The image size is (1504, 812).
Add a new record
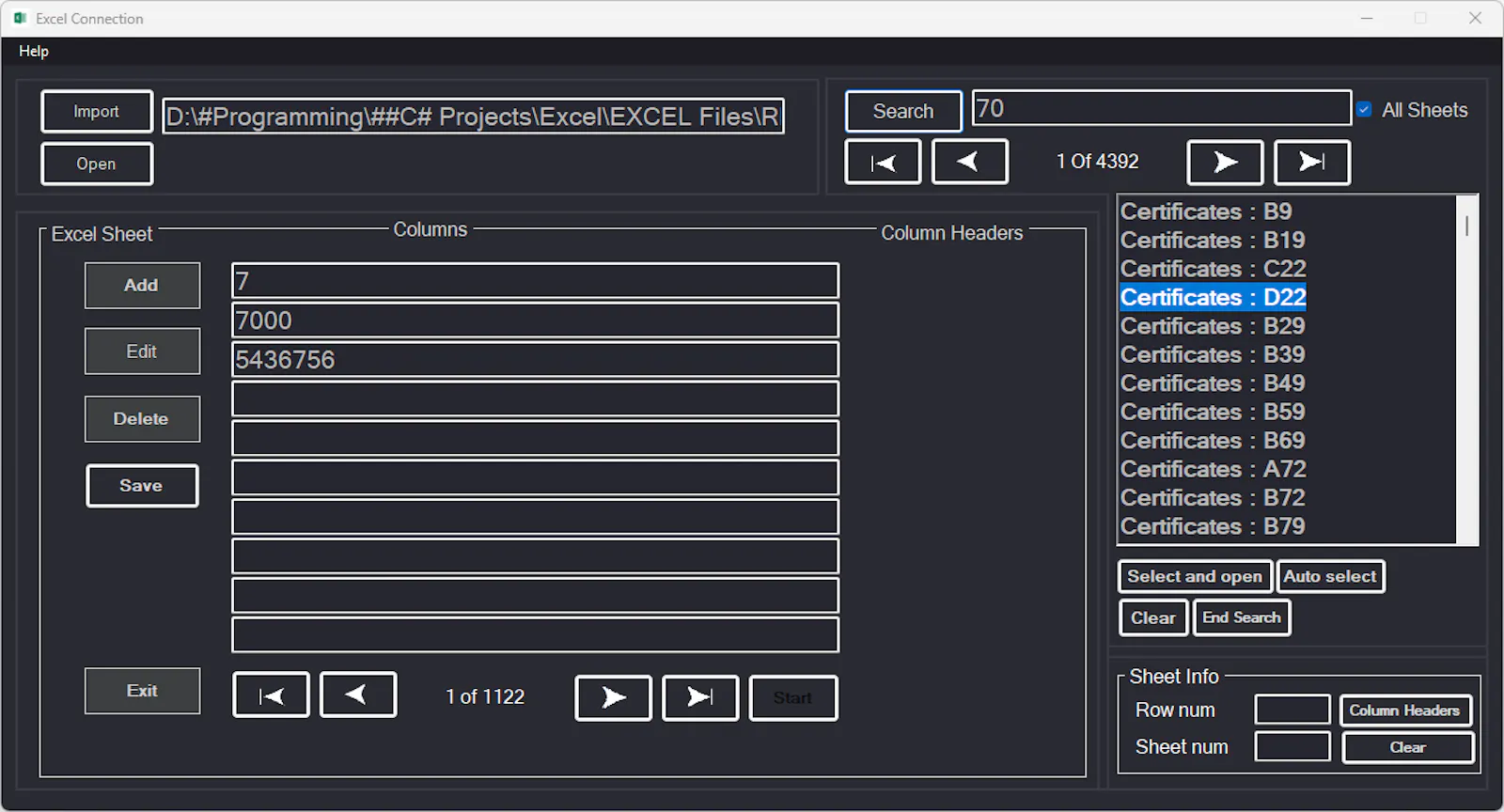[142, 286]
